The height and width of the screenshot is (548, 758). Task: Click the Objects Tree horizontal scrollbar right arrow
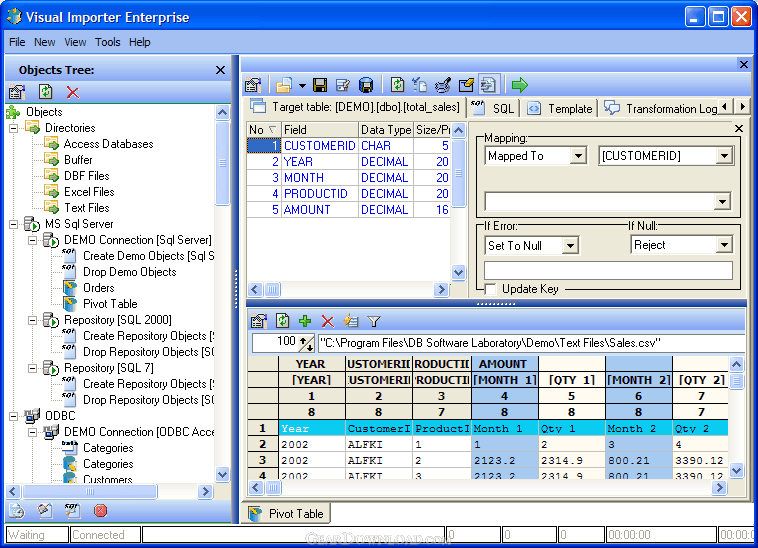[x=205, y=491]
